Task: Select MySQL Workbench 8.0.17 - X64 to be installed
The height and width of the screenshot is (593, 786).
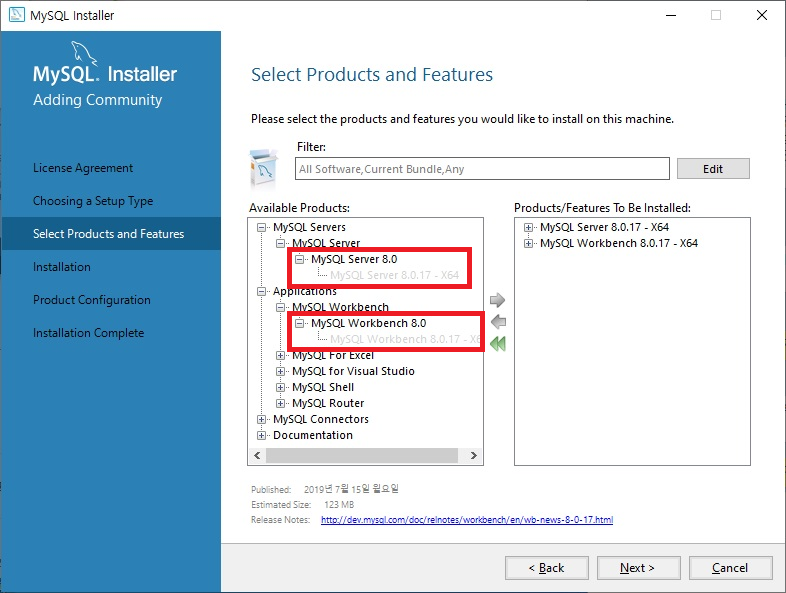Action: tap(619, 243)
